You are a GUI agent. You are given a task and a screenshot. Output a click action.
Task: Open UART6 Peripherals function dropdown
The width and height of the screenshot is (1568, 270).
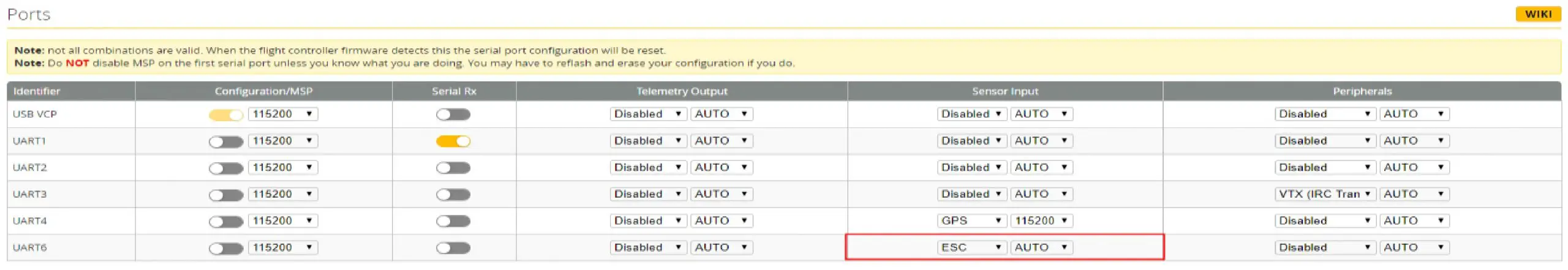(x=1325, y=247)
